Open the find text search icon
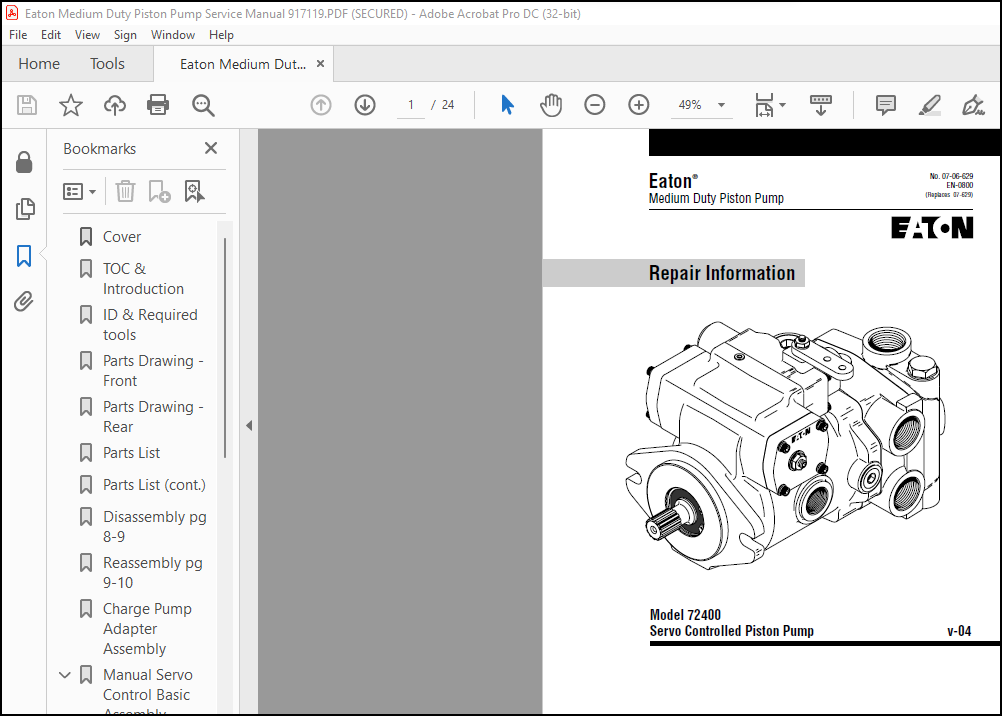The width and height of the screenshot is (1002, 716). point(203,105)
